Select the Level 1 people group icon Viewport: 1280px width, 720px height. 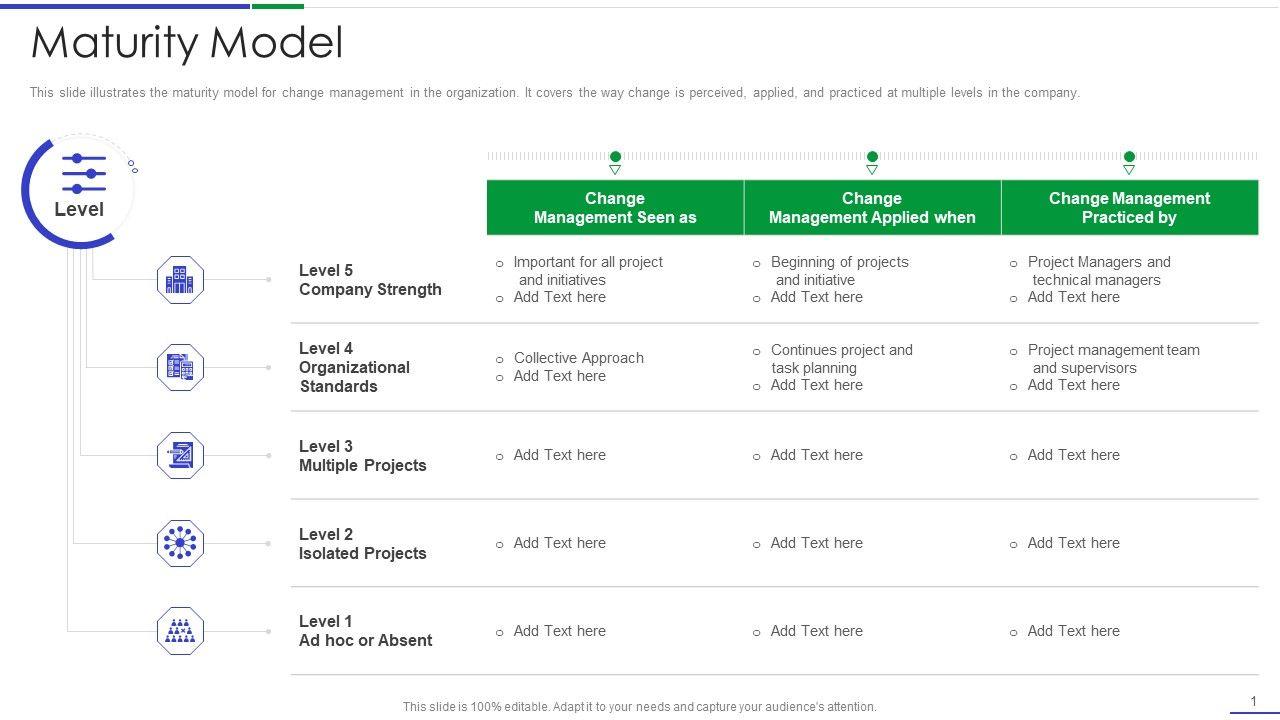(180, 631)
